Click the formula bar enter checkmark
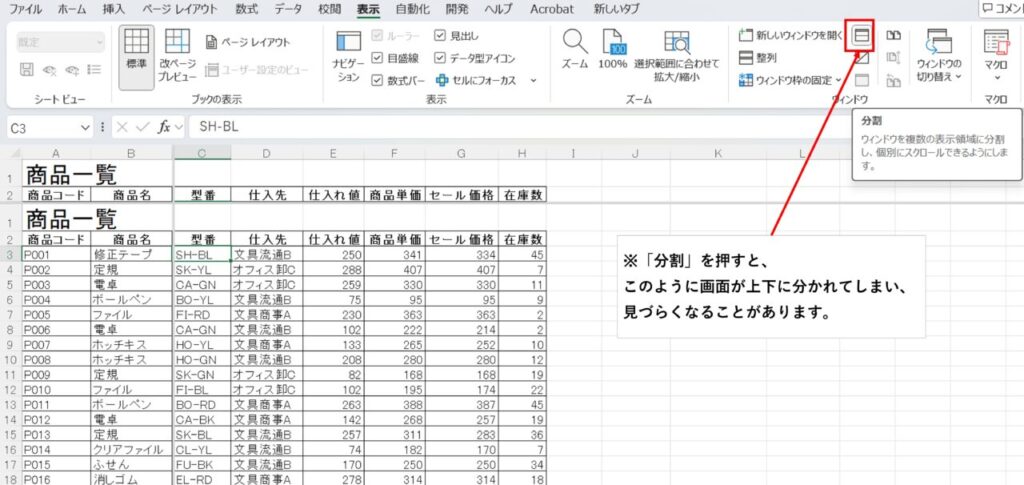Screen dimensions: 1024x485 tap(142, 127)
